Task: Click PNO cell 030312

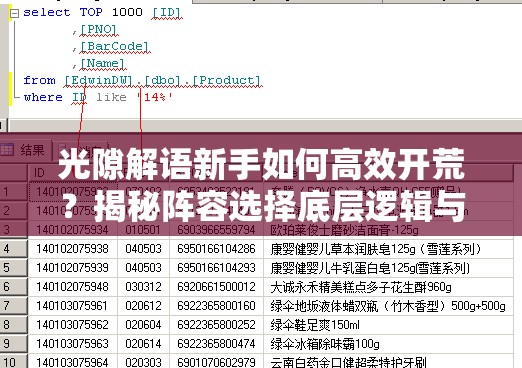Action: click(143, 287)
